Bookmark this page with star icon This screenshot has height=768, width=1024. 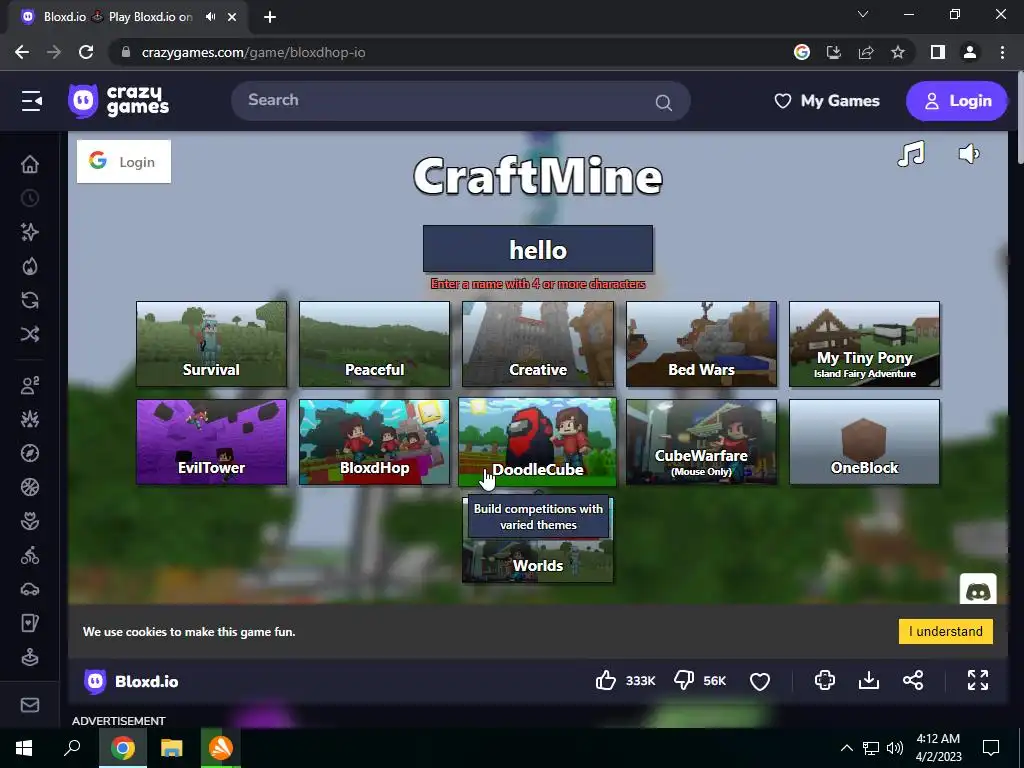(x=898, y=52)
